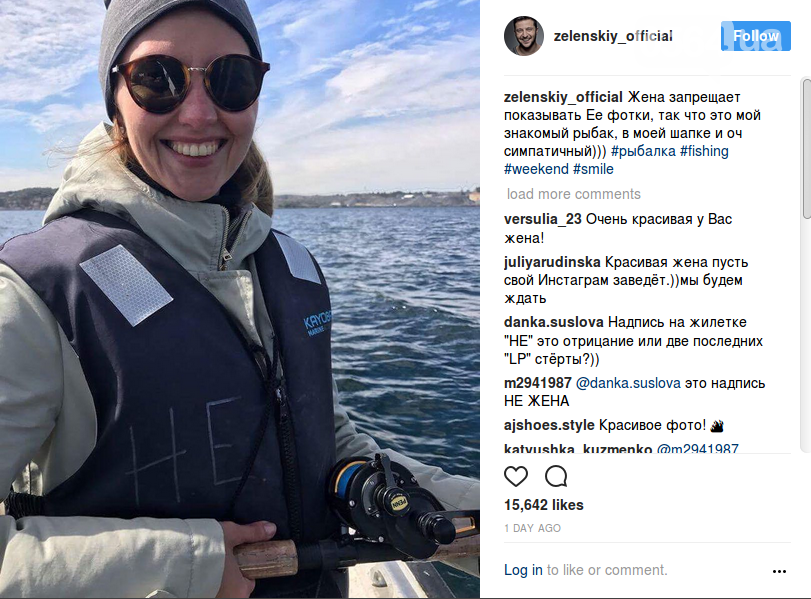View the 15,642 likes list
Screen dimensions: 811x599
544,505
